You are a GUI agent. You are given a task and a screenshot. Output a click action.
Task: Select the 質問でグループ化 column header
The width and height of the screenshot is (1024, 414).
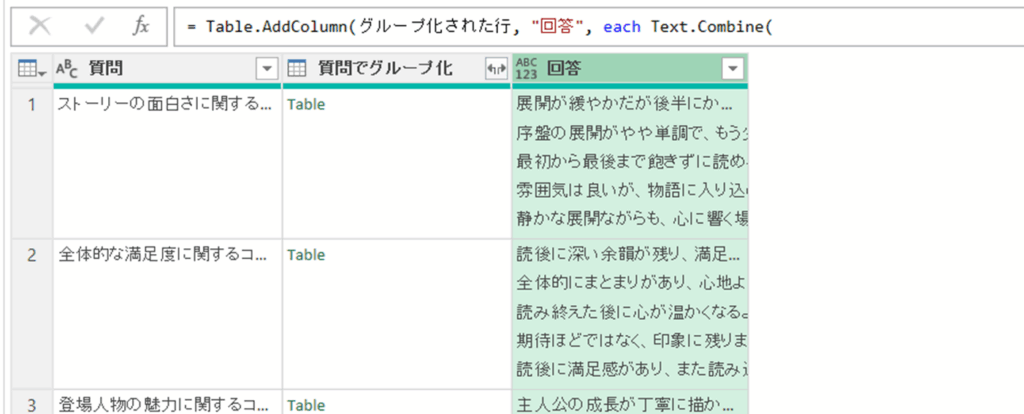[385, 68]
